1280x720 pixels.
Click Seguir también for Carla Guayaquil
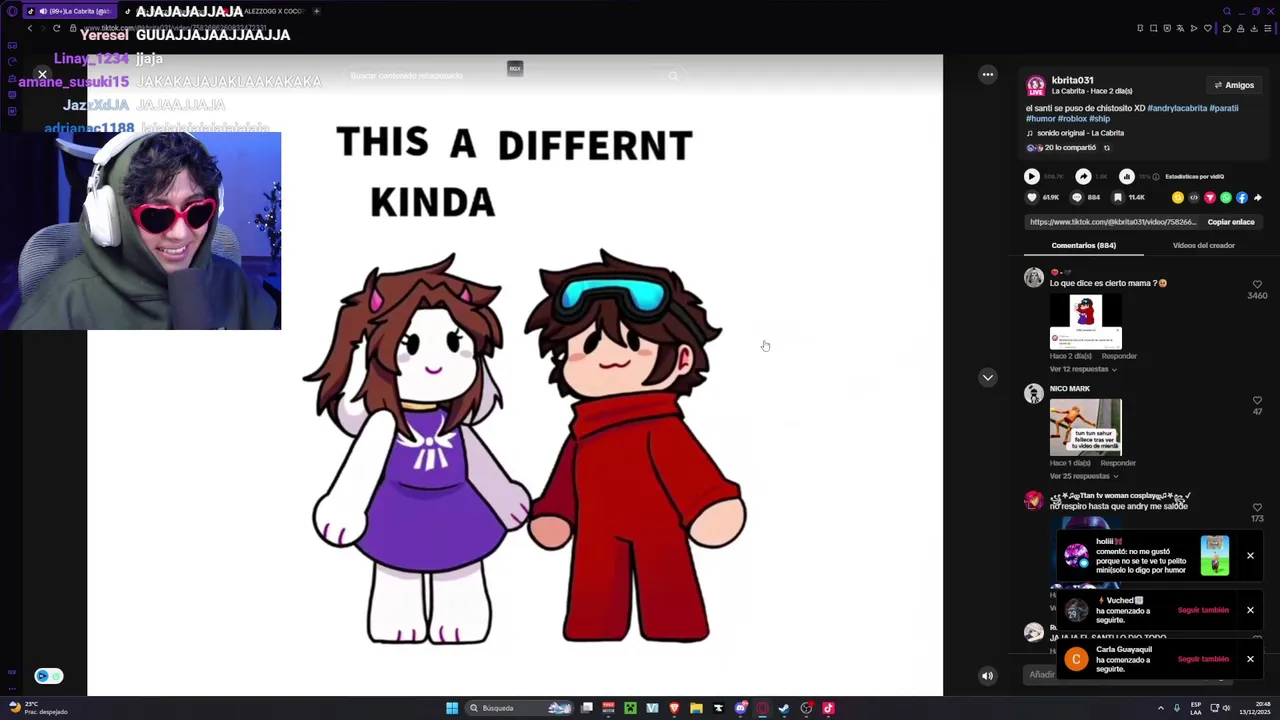(1203, 659)
